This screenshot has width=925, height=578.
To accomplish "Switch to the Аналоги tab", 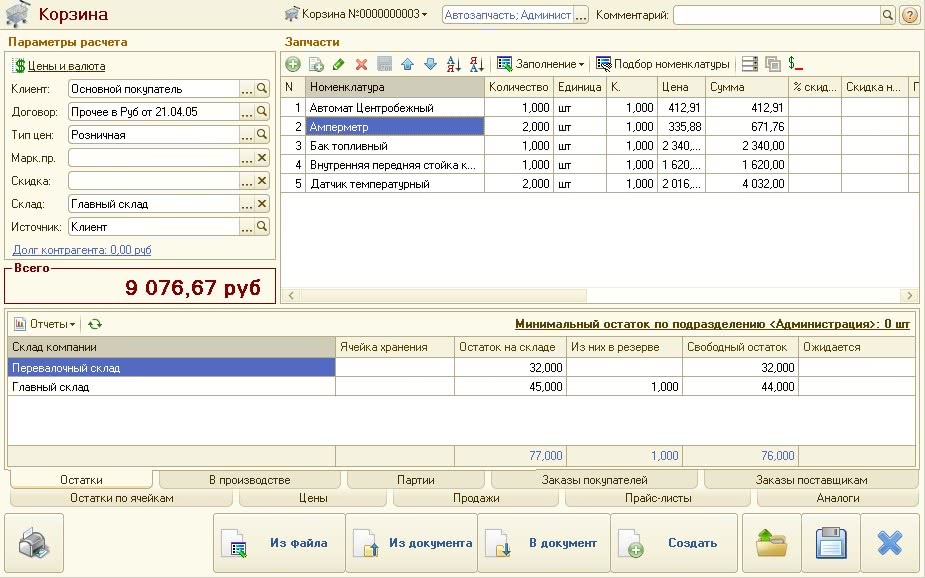I will click(838, 498).
